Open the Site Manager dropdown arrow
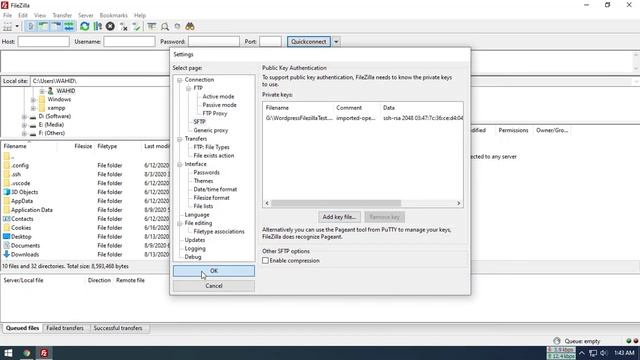This screenshot has height=360, width=640. (17, 27)
